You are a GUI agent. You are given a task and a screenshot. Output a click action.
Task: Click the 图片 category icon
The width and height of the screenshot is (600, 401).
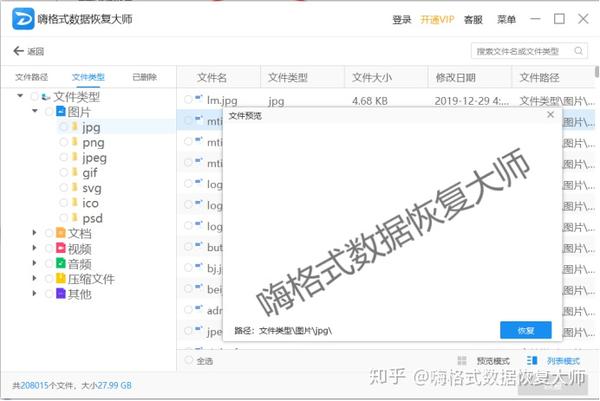(61, 111)
